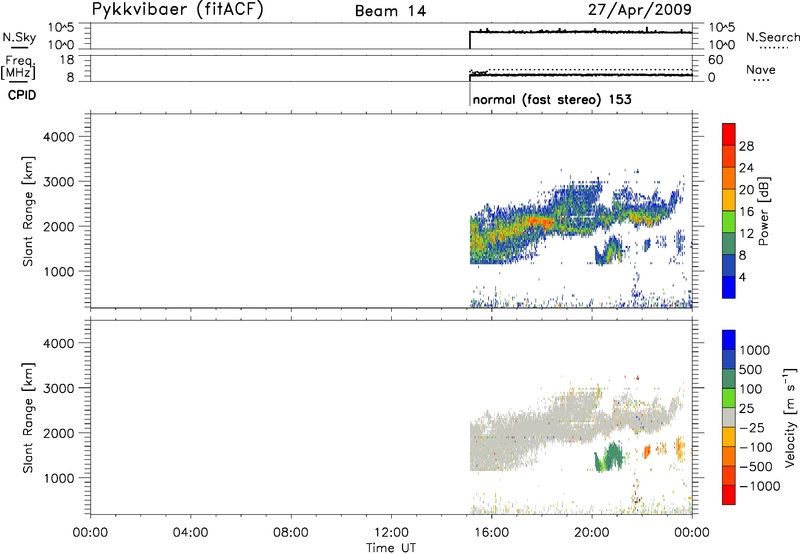The height and width of the screenshot is (554, 800).
Task: Click the 24 label on Power colorbar
Action: [746, 168]
